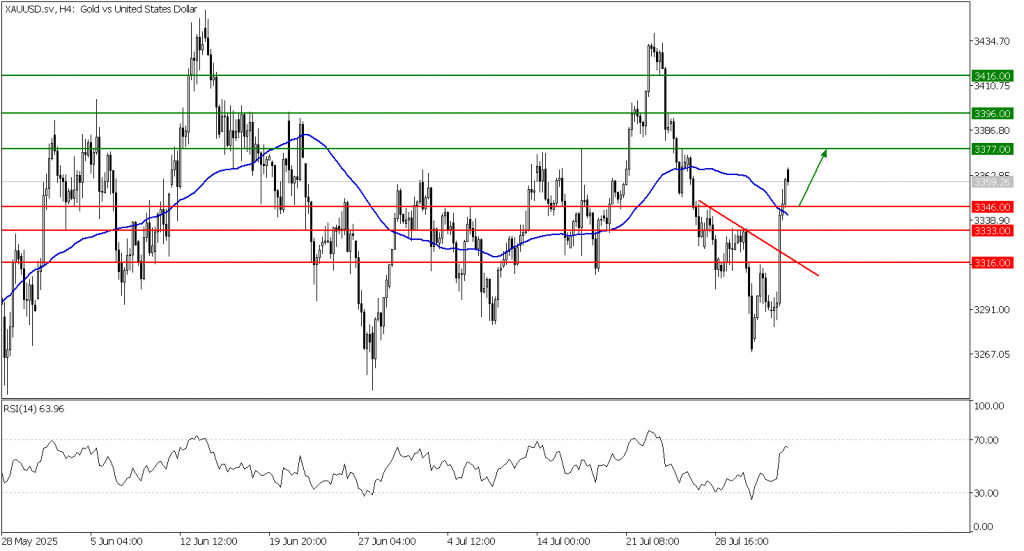Click the red 3333.00 price label
1024x551 pixels.
[992, 230]
